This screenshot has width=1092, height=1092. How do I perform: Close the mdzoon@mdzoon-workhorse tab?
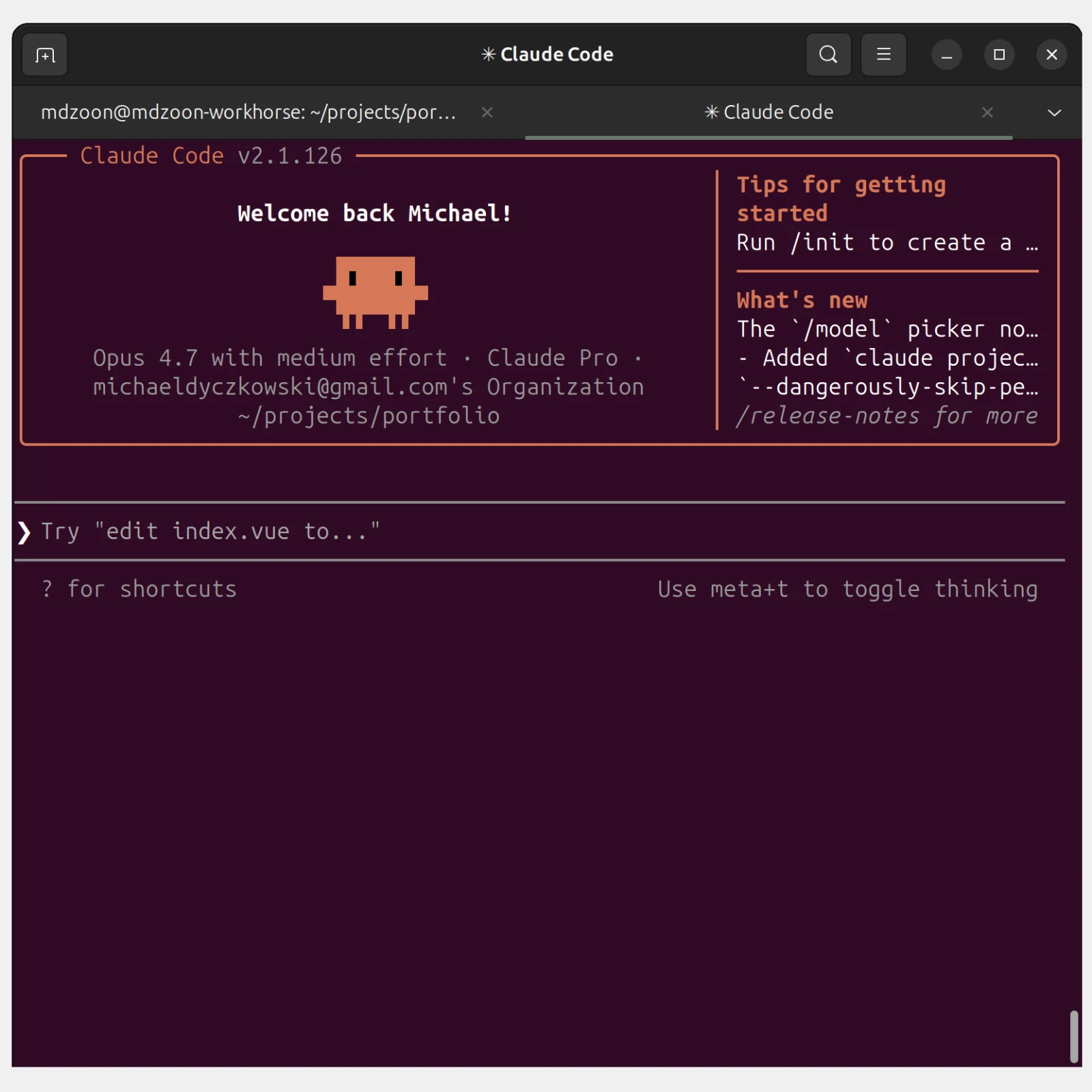tap(487, 112)
